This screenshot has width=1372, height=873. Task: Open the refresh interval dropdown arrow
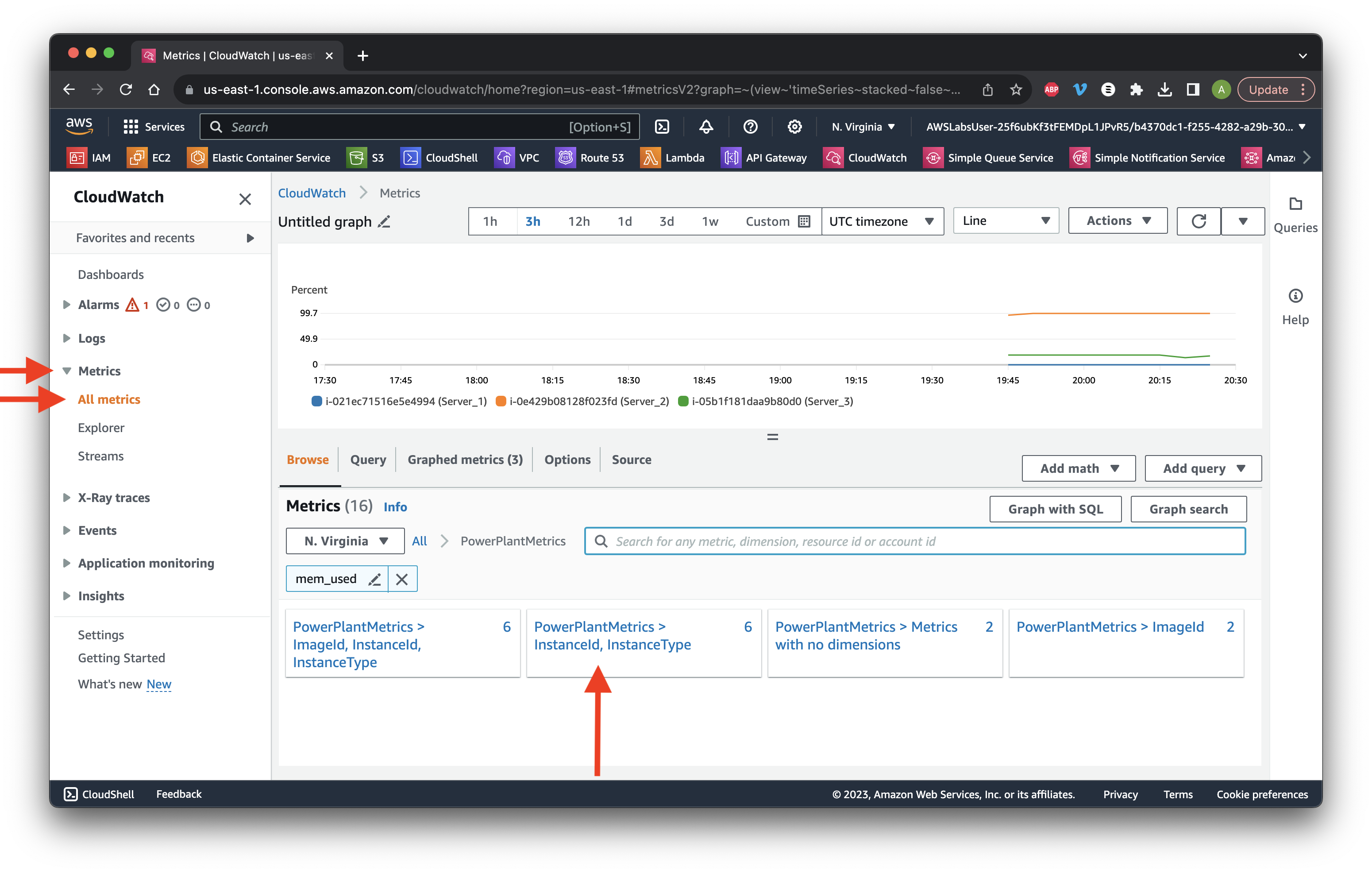[1243, 221]
